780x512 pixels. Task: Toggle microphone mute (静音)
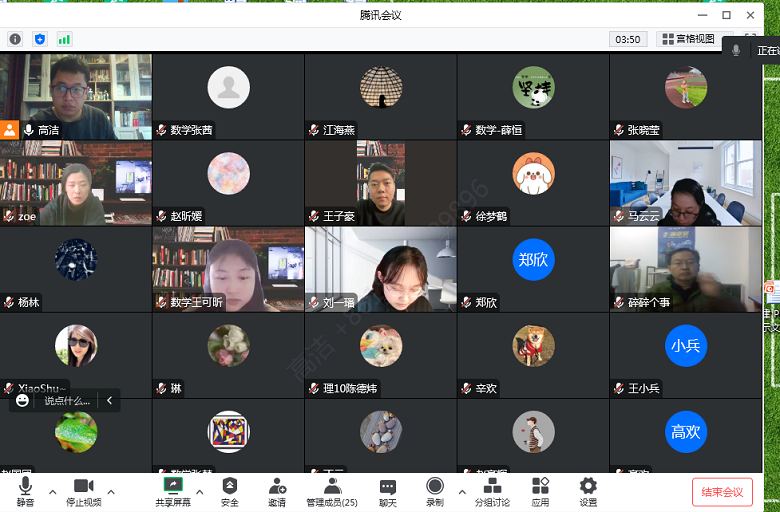(x=25, y=491)
